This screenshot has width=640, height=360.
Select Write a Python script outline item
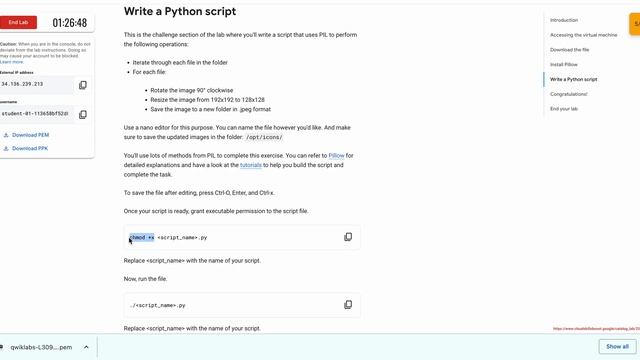tap(573, 79)
